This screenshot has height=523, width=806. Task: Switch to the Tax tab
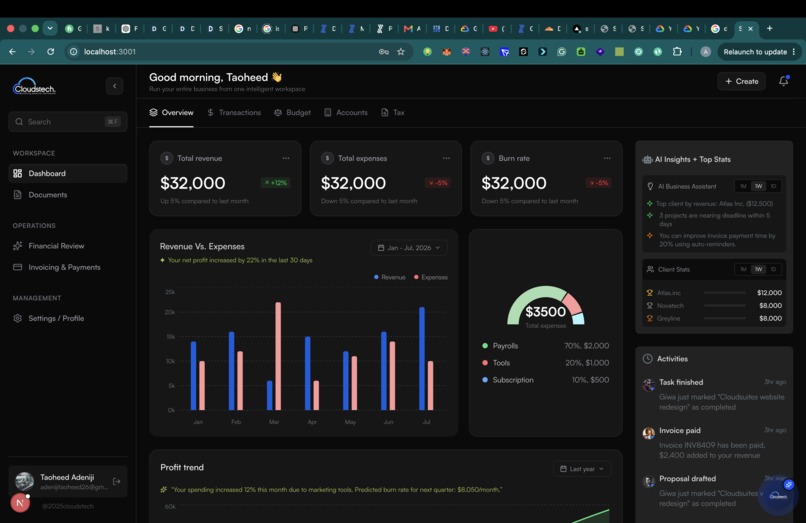pyautogui.click(x=393, y=113)
